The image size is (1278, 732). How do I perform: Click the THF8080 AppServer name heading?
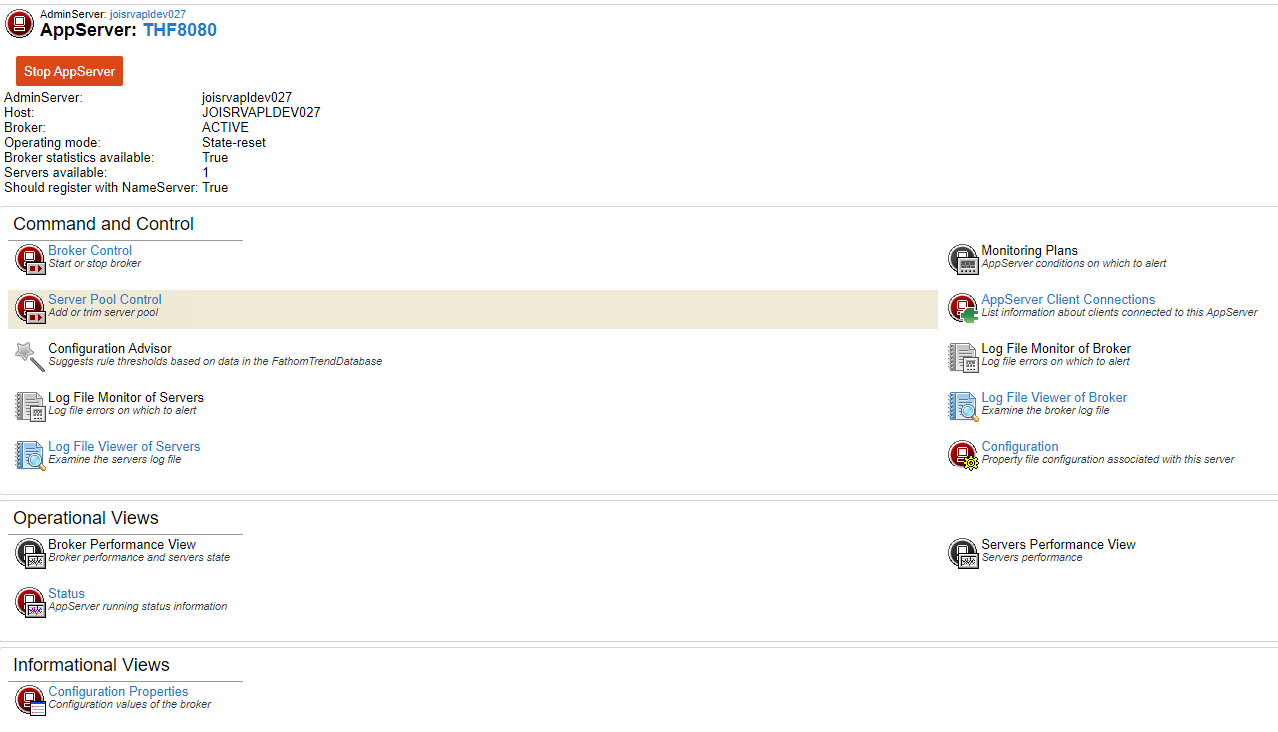[x=180, y=30]
